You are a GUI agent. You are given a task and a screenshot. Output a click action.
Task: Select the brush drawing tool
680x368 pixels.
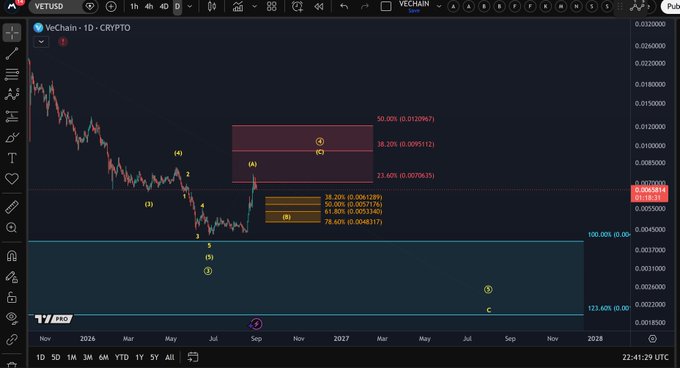[12, 137]
